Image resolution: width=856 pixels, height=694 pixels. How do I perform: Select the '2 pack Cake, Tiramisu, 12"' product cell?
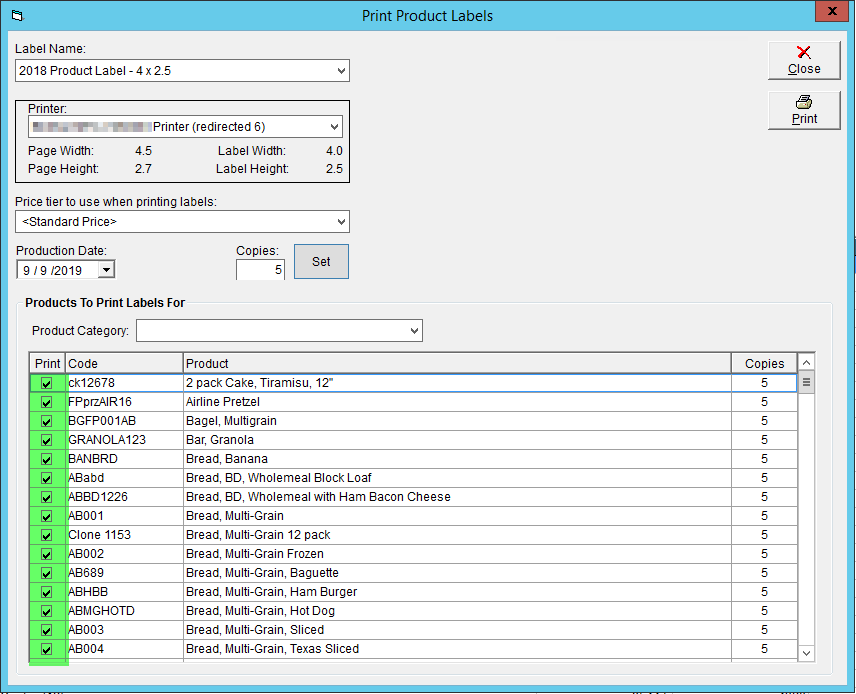coord(457,383)
